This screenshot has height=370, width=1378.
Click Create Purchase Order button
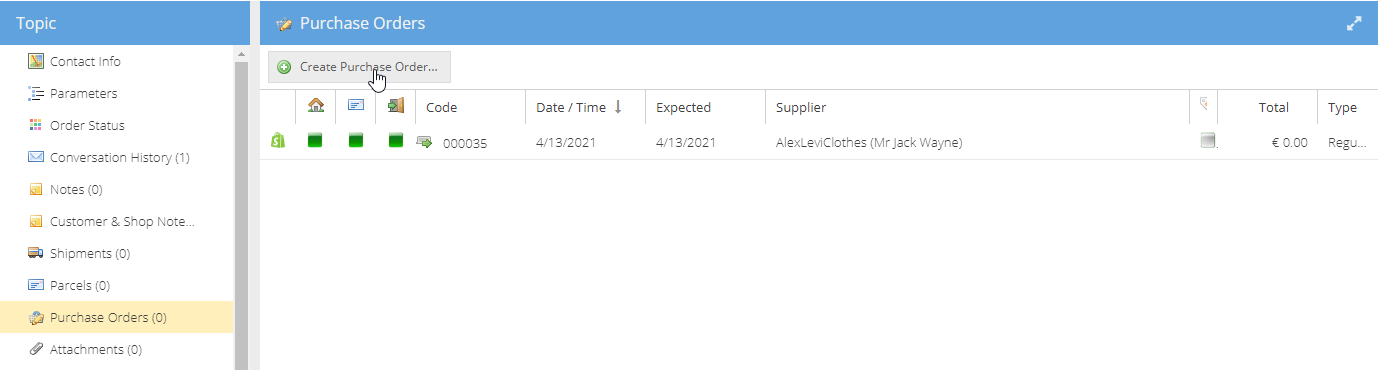pyautogui.click(x=359, y=67)
